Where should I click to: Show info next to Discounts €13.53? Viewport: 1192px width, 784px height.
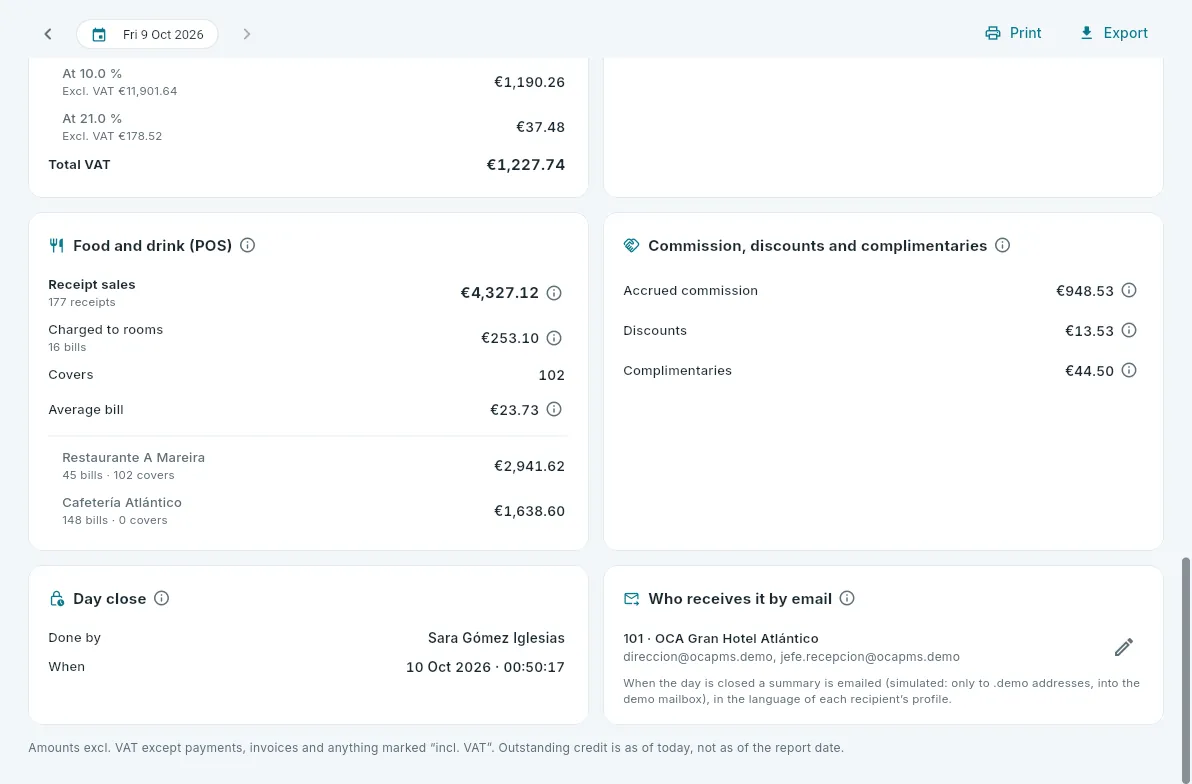point(1129,330)
